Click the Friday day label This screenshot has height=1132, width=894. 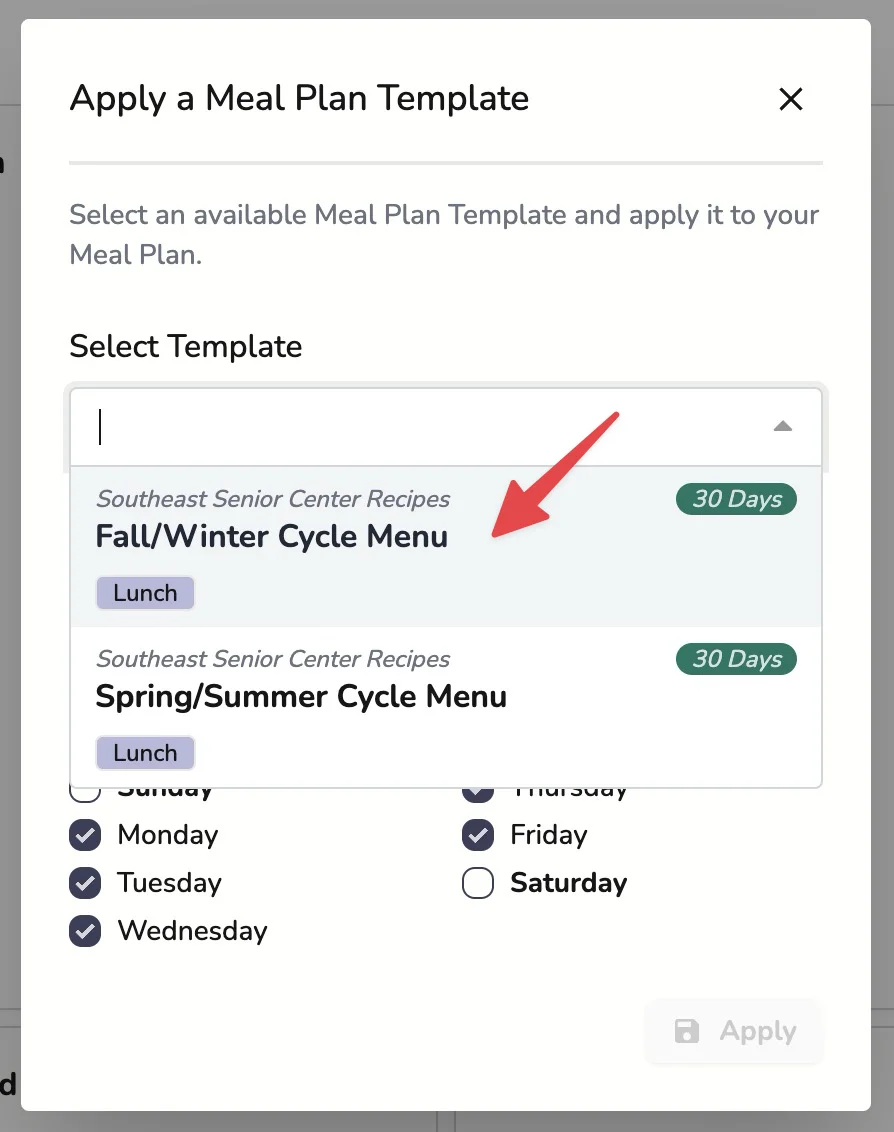(548, 835)
